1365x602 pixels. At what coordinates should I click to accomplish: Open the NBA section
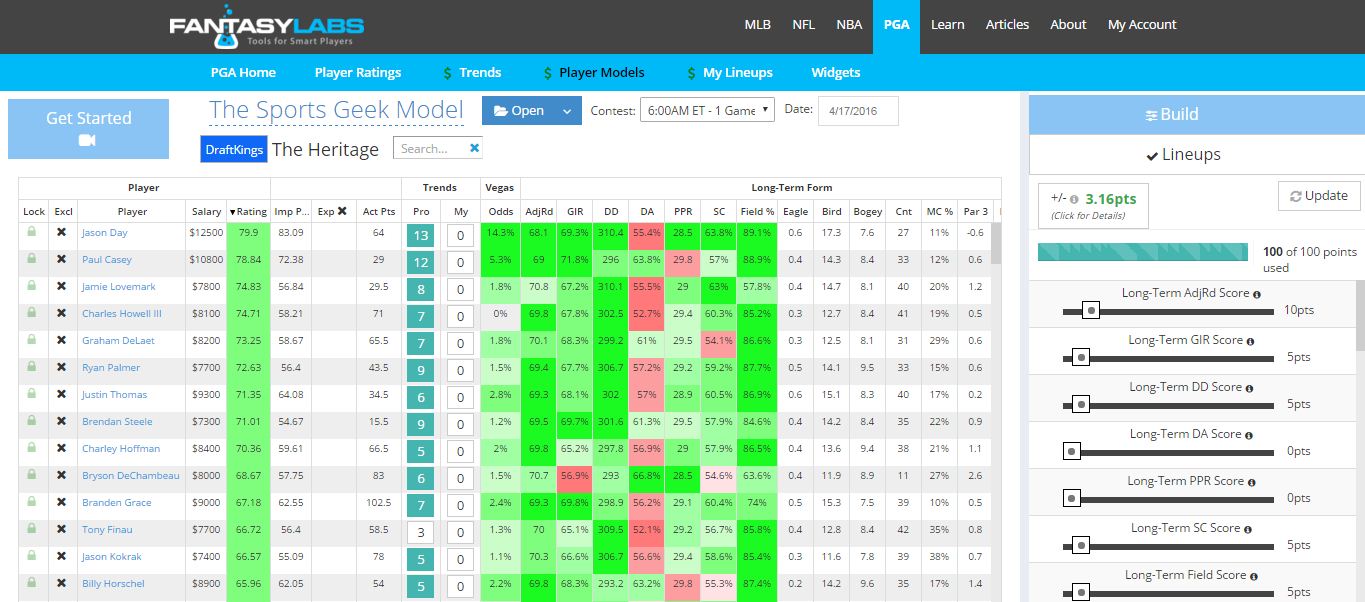(x=849, y=25)
